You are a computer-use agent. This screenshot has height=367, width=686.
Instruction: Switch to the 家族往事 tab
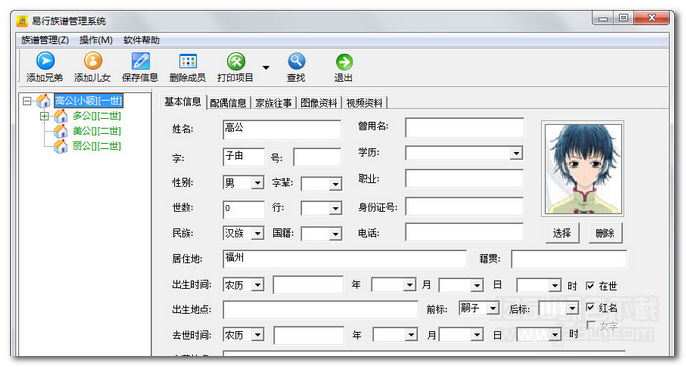point(273,103)
